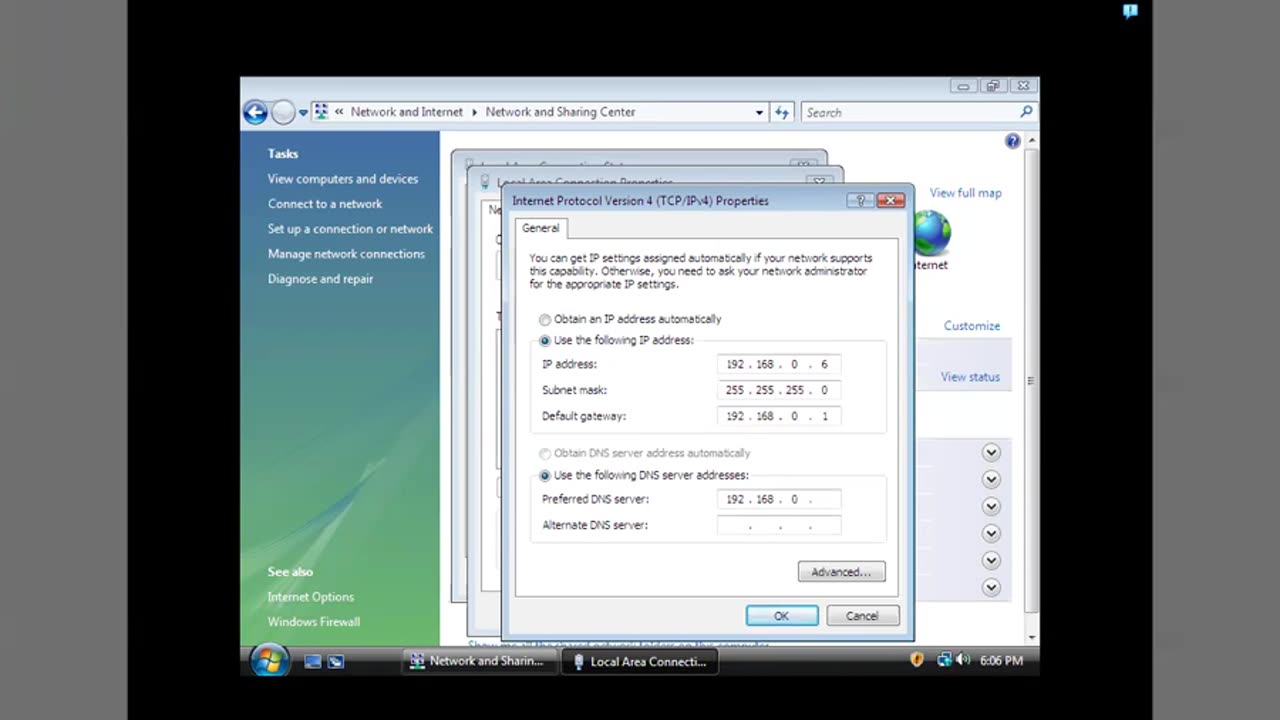
Task: Close the TCP/IPv4 Properties dialog
Action: [890, 200]
